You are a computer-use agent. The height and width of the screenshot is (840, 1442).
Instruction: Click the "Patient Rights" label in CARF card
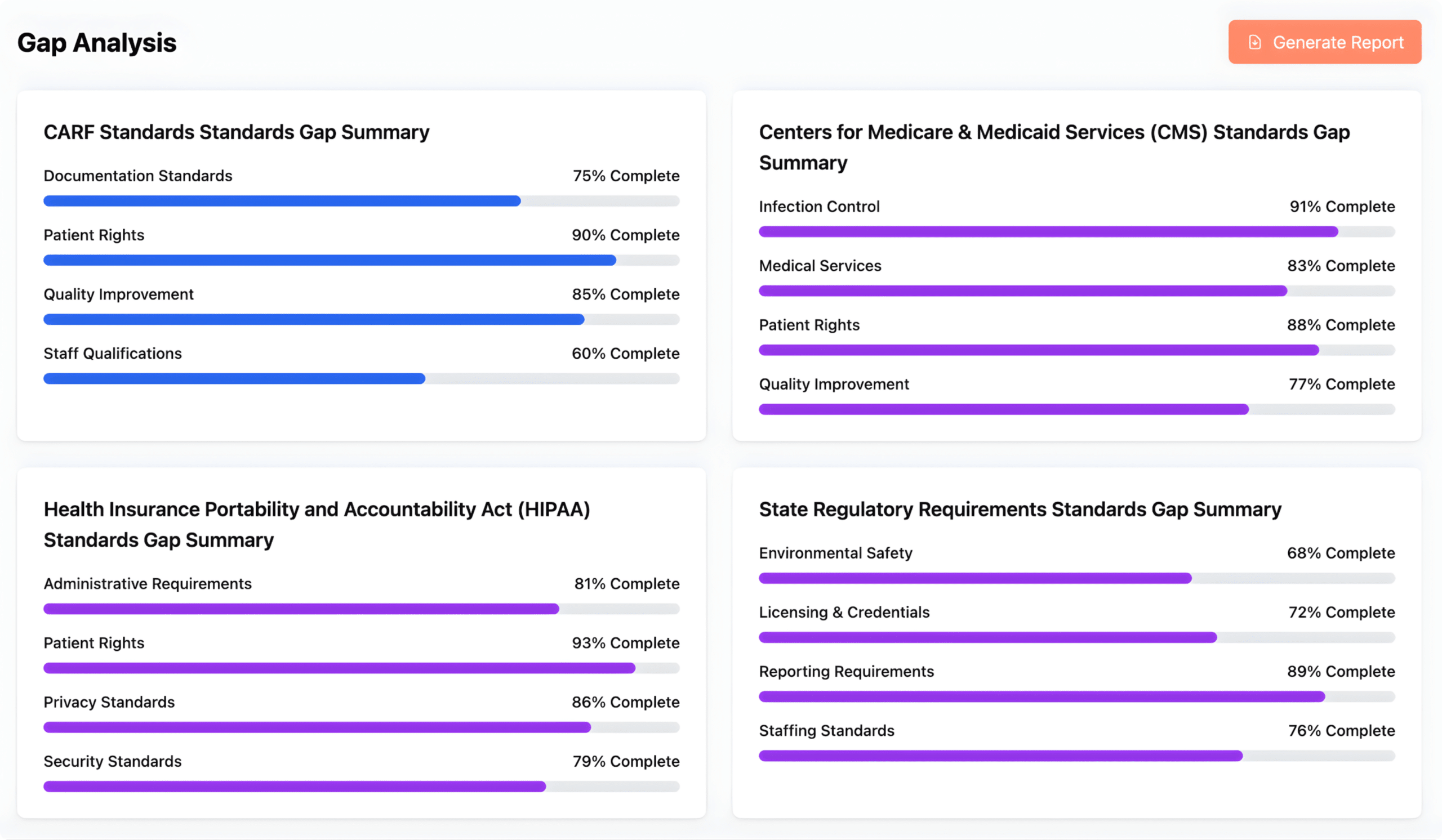click(94, 235)
